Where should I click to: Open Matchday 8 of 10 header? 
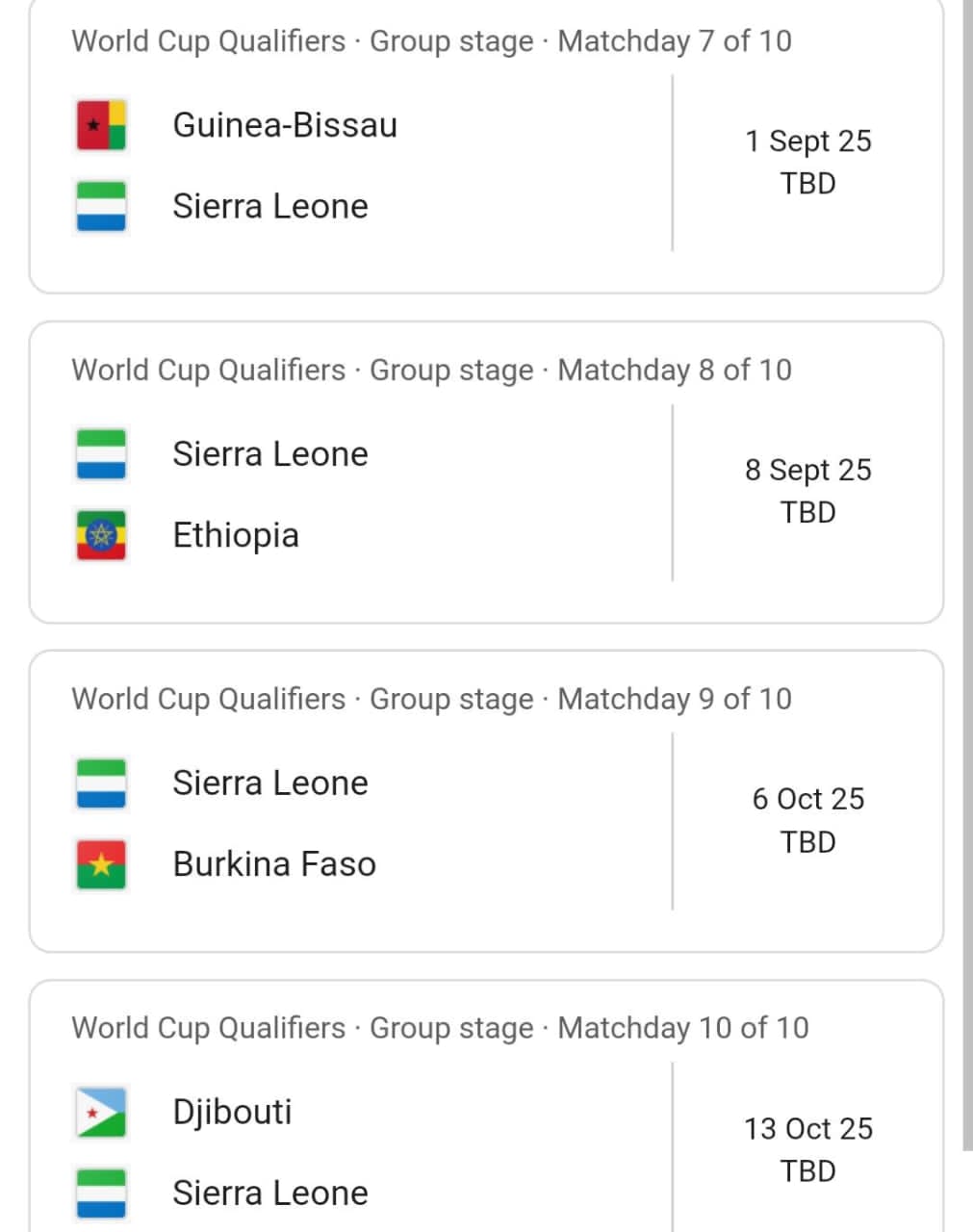tap(431, 371)
